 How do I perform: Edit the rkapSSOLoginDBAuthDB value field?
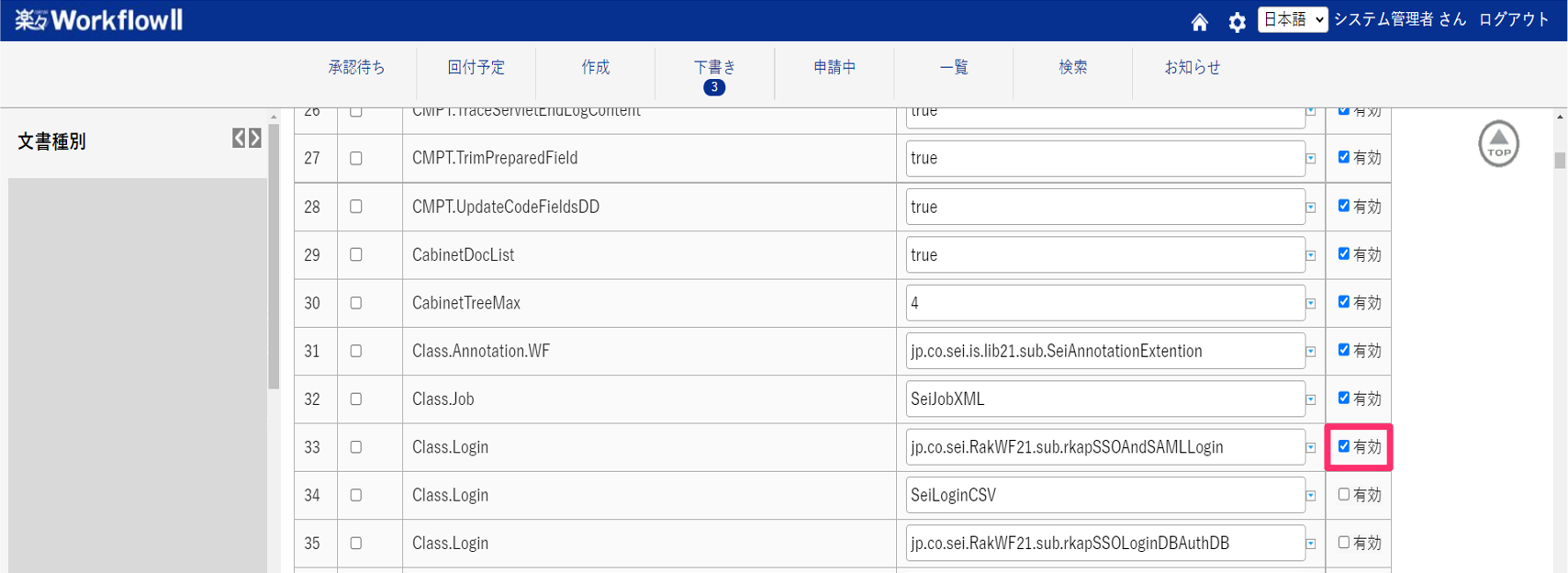click(x=1105, y=543)
